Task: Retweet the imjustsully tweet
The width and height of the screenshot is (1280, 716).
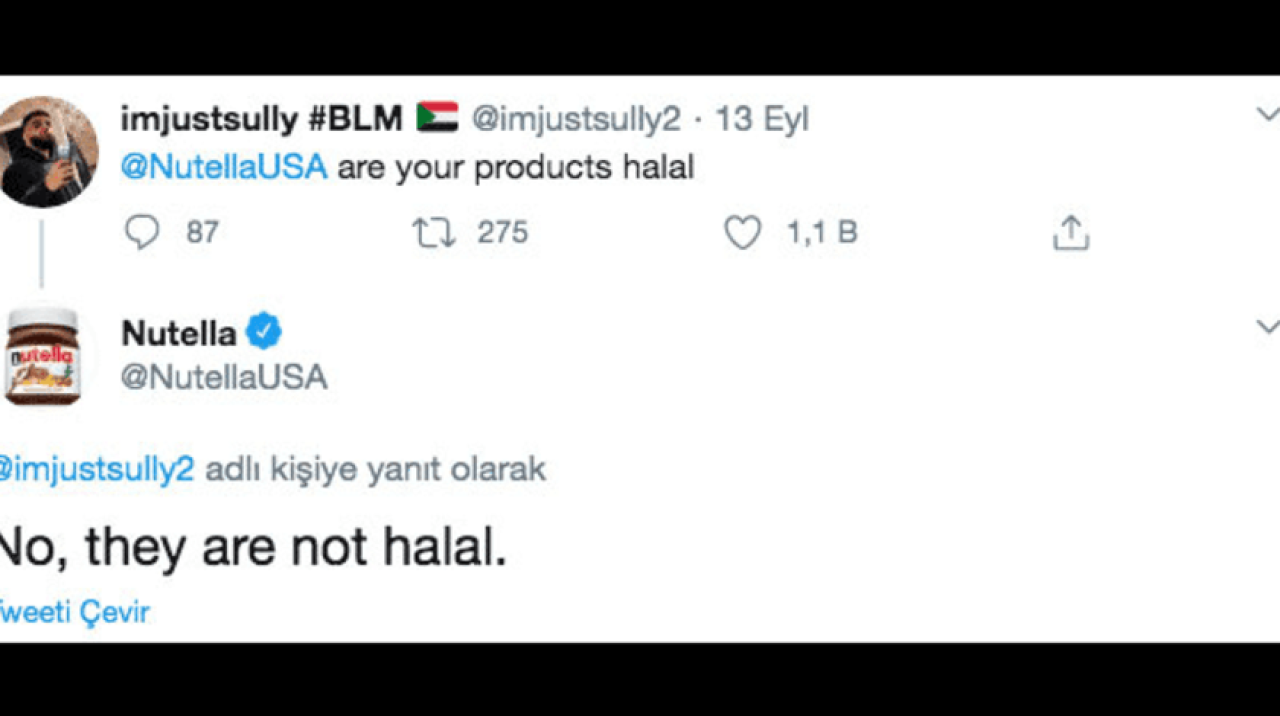Action: (x=434, y=232)
